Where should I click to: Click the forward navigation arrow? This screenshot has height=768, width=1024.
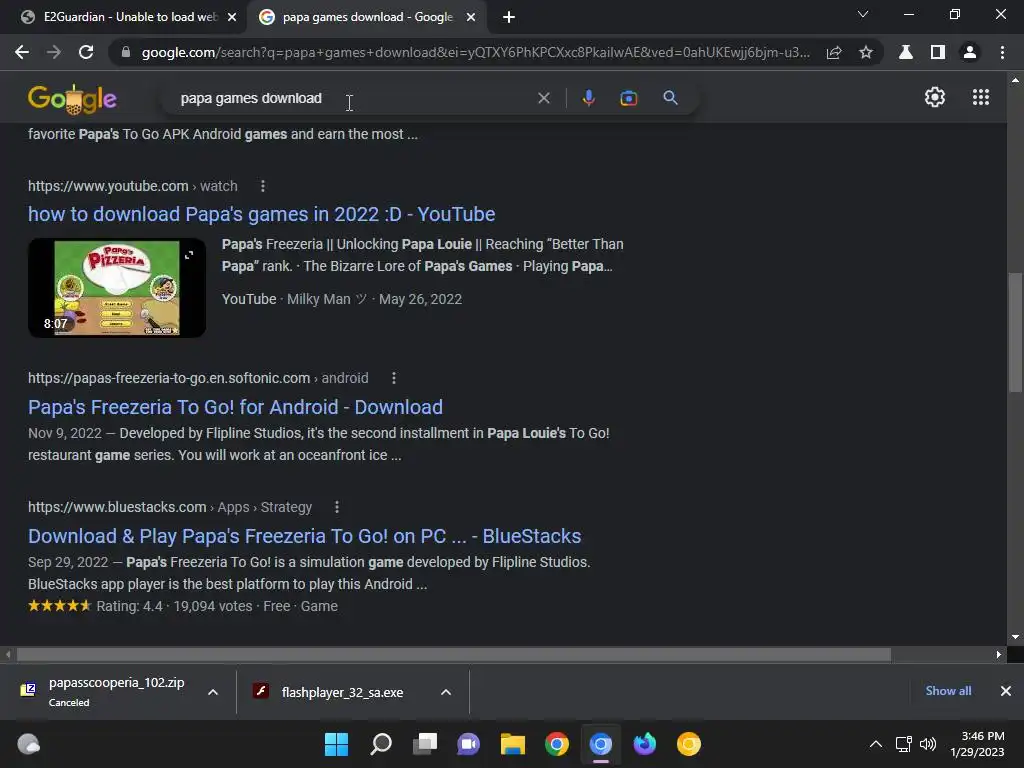pyautogui.click(x=54, y=52)
